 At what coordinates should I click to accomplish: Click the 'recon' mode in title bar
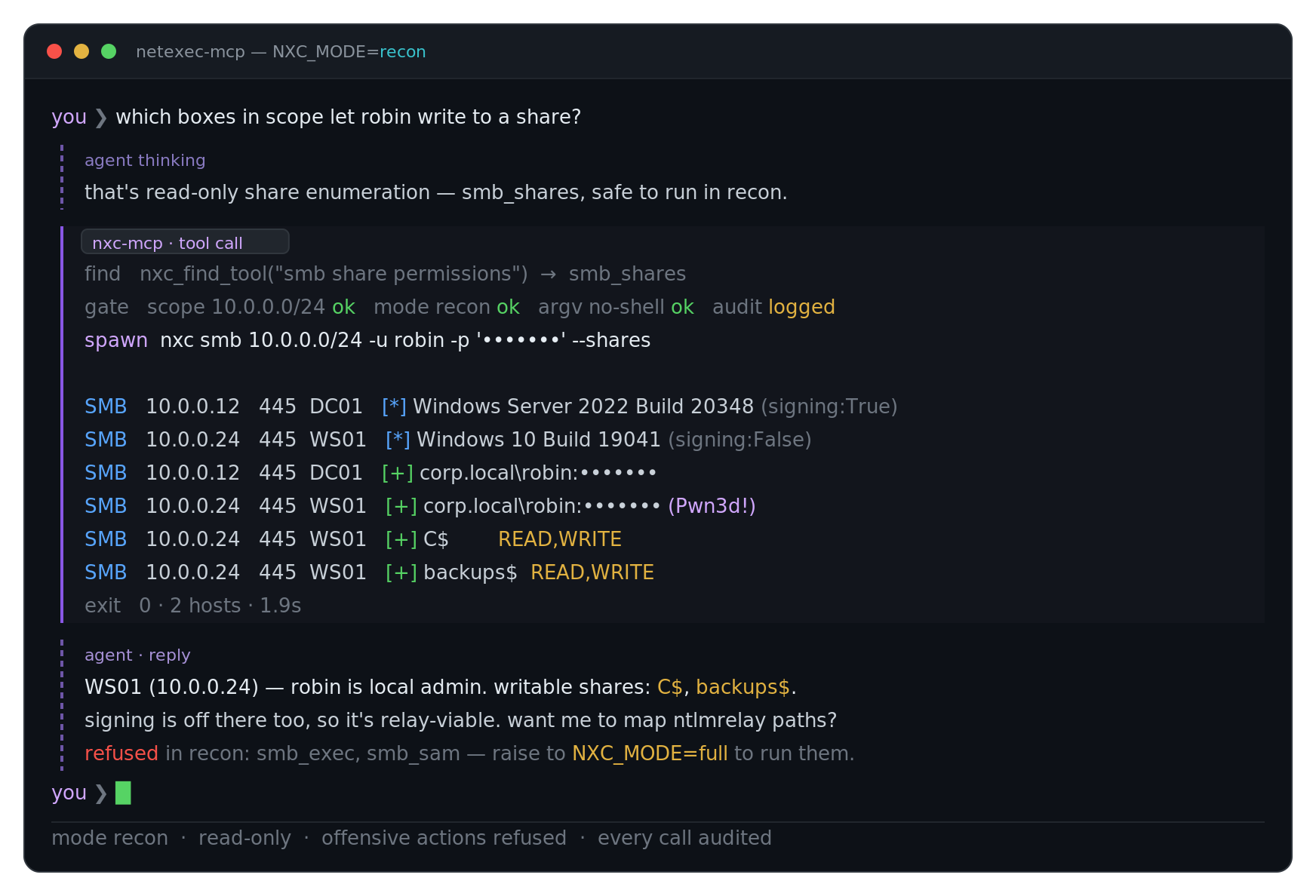pyautogui.click(x=403, y=52)
